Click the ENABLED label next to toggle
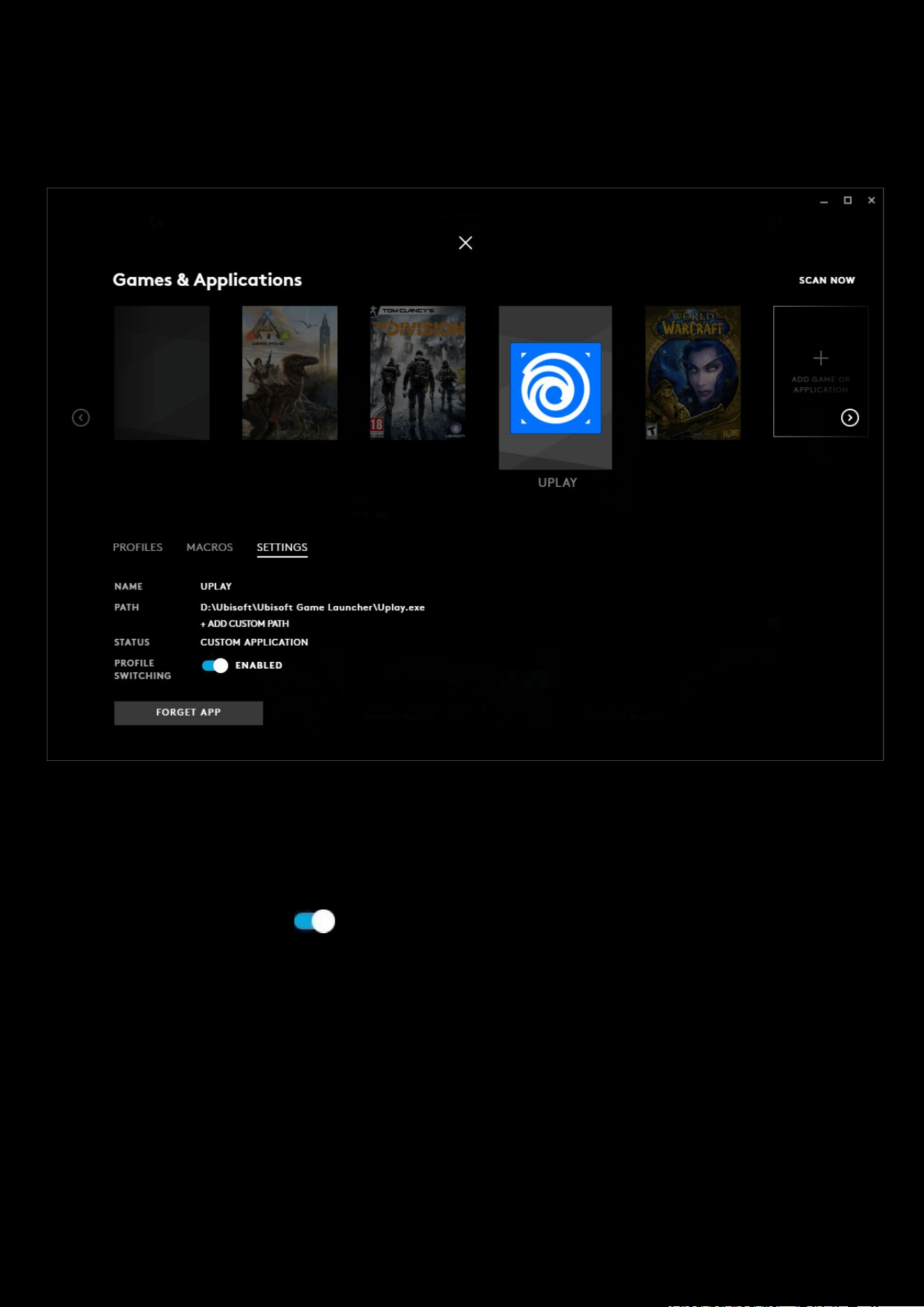 [x=259, y=665]
